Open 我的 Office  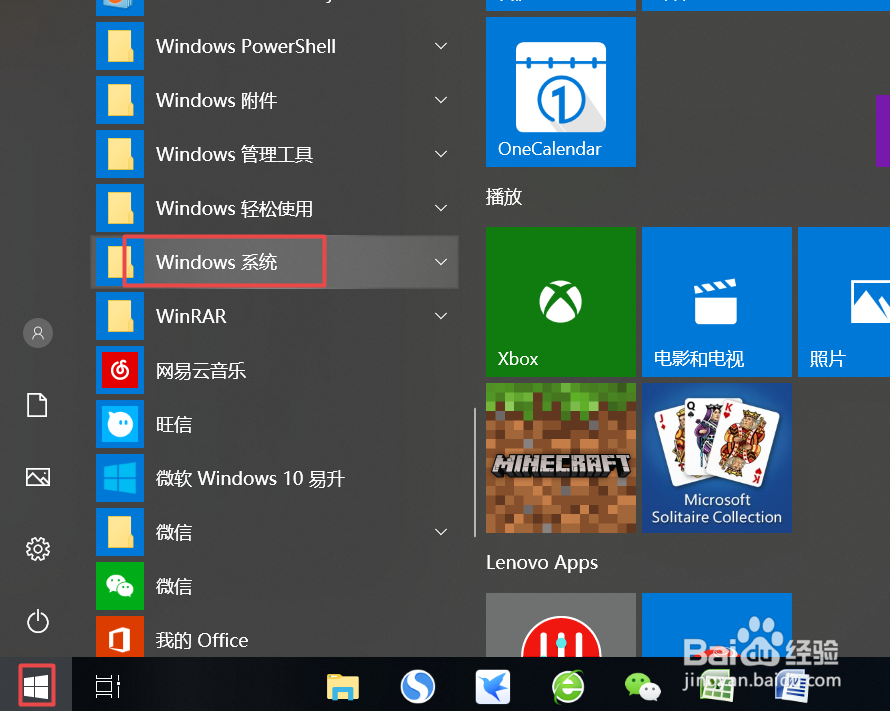pyautogui.click(x=202, y=640)
